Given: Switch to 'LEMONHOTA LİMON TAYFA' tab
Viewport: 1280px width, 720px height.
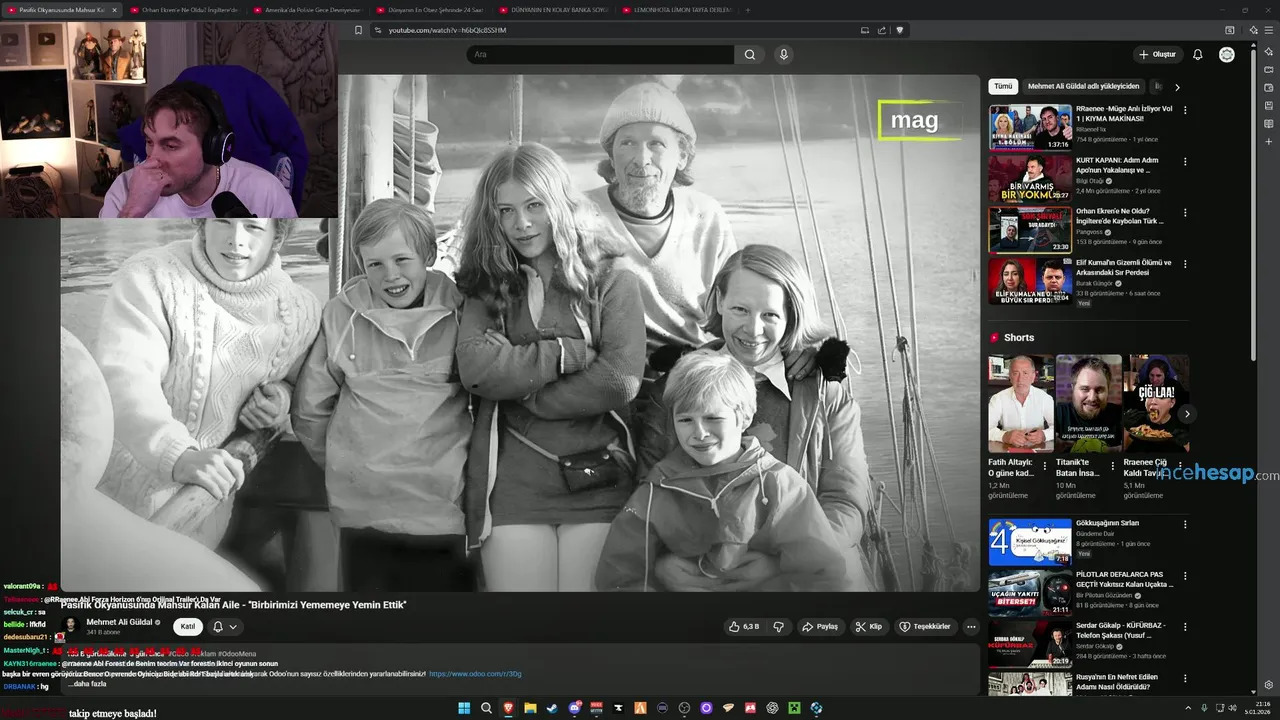Looking at the screenshot, I should coord(677,10).
